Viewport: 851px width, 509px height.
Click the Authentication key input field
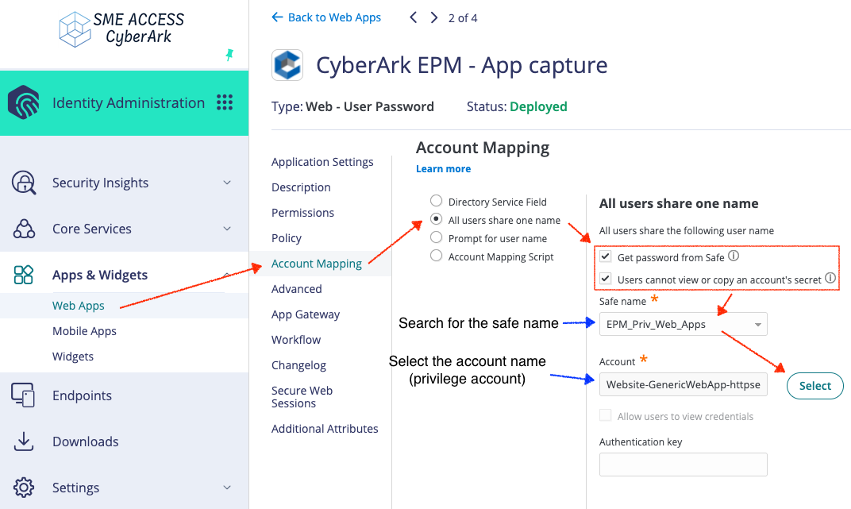683,465
